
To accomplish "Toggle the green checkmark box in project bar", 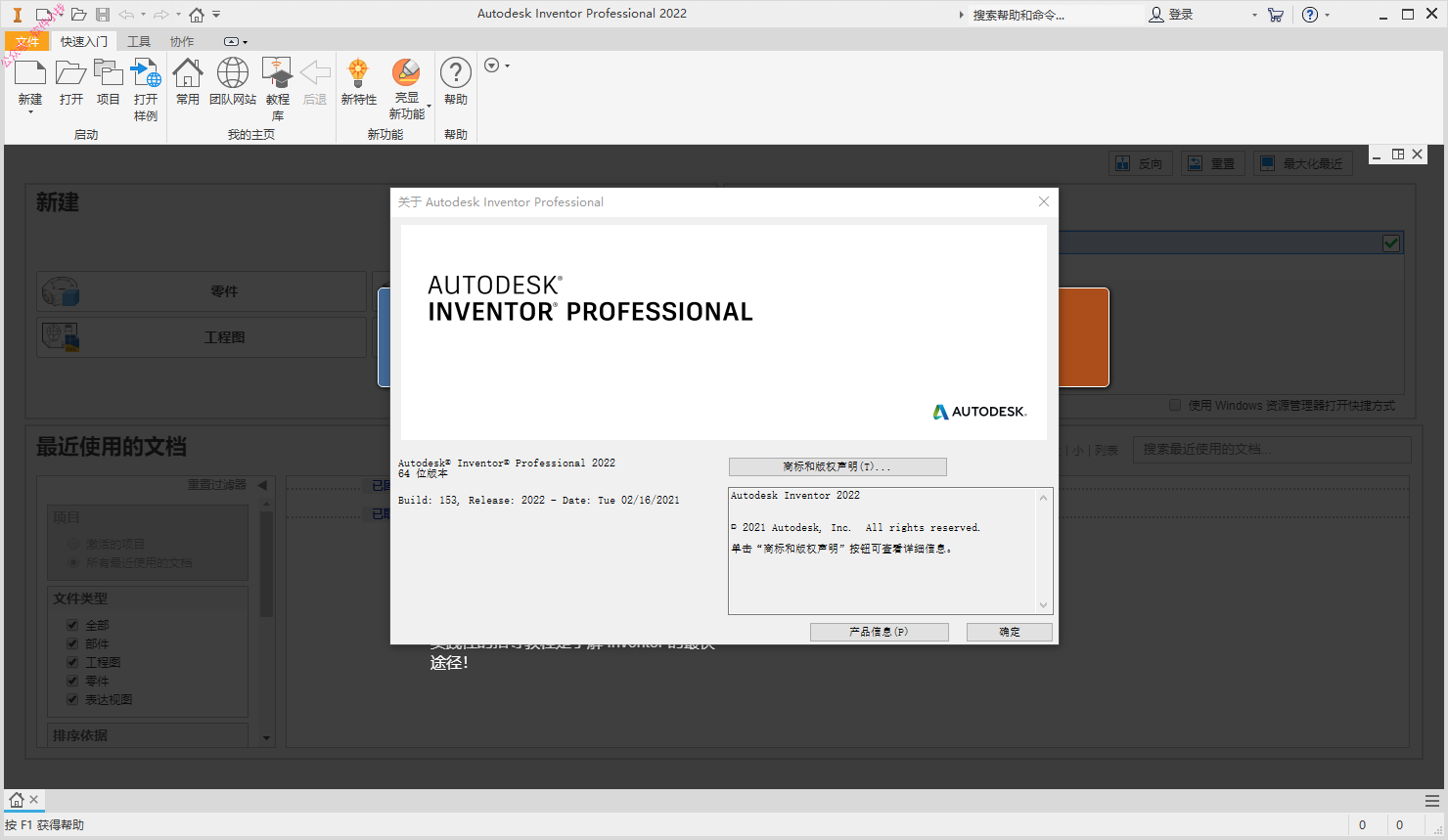I will click(x=1391, y=243).
